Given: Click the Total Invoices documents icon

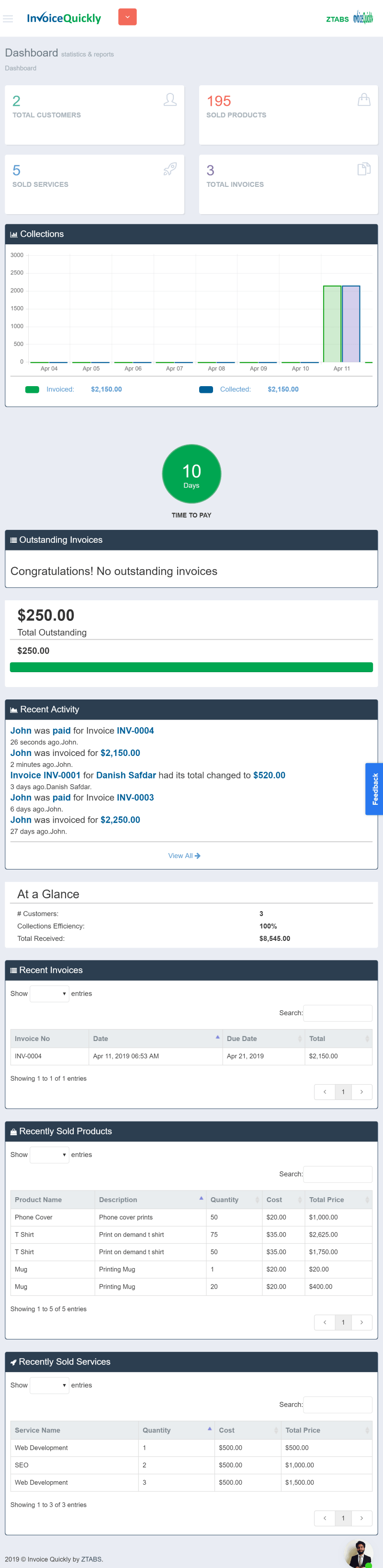Looking at the screenshot, I should (363, 169).
